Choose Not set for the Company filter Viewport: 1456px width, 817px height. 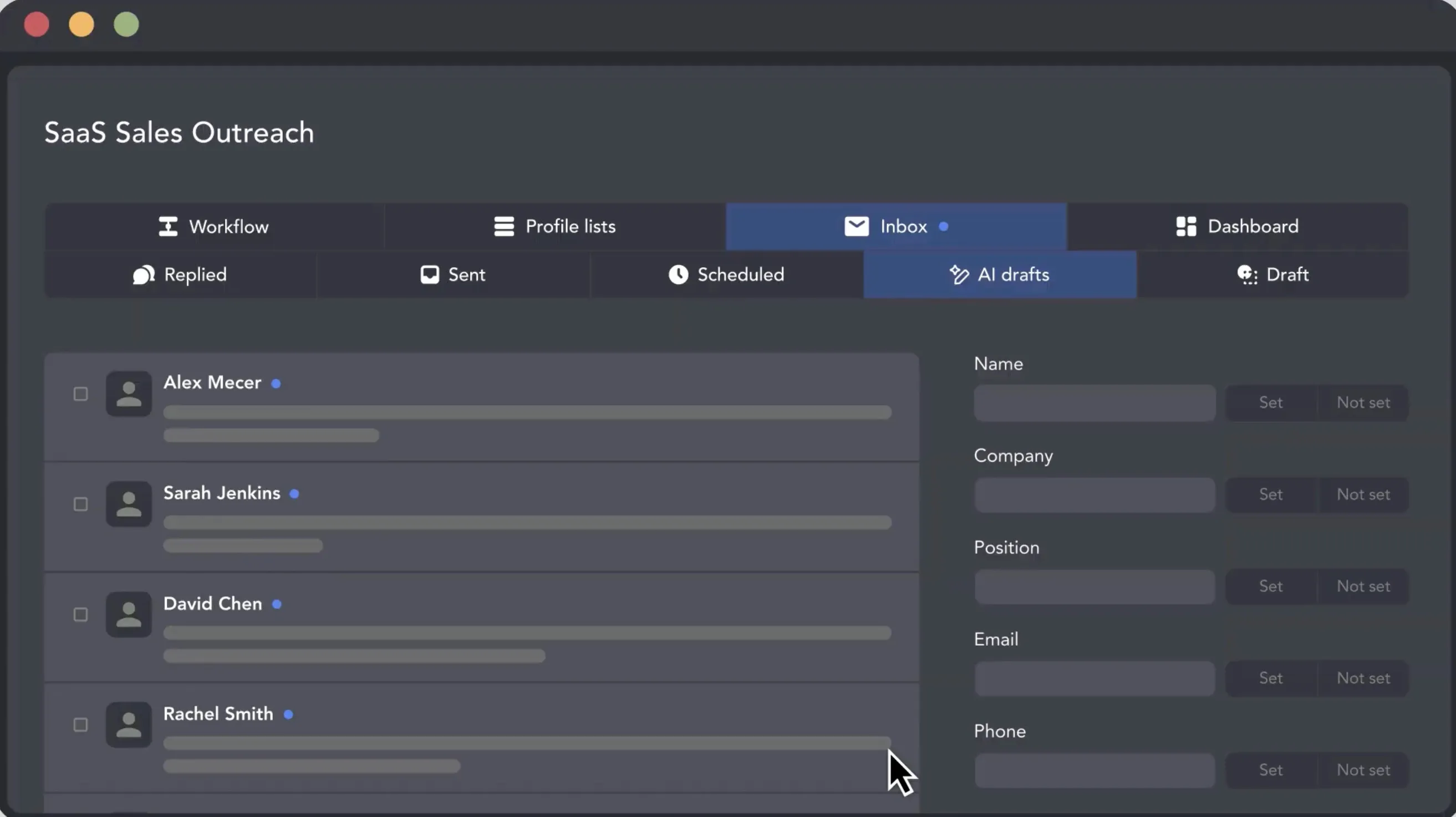point(1363,495)
